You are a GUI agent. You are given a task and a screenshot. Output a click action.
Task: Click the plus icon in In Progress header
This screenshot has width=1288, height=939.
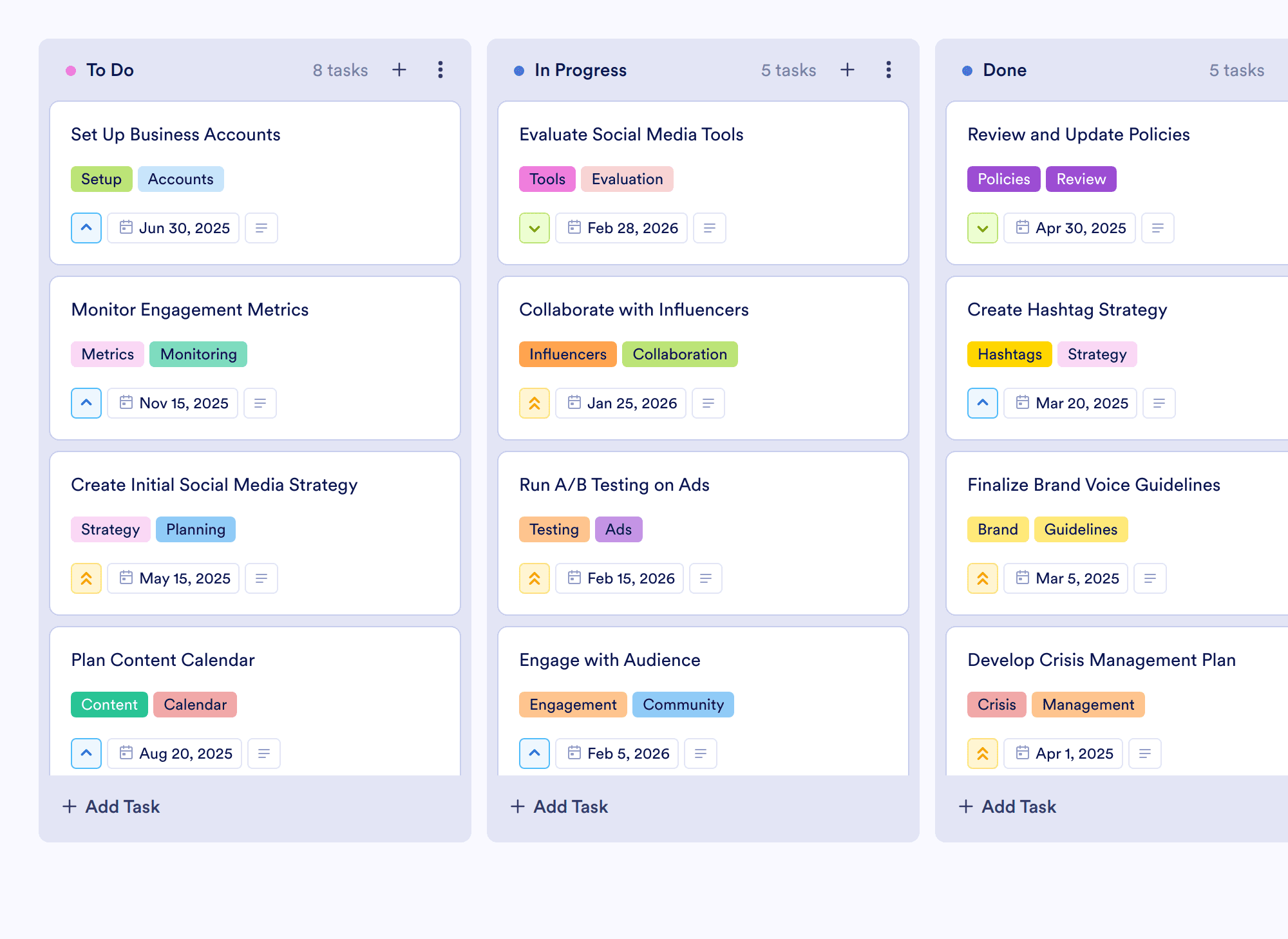click(x=848, y=70)
